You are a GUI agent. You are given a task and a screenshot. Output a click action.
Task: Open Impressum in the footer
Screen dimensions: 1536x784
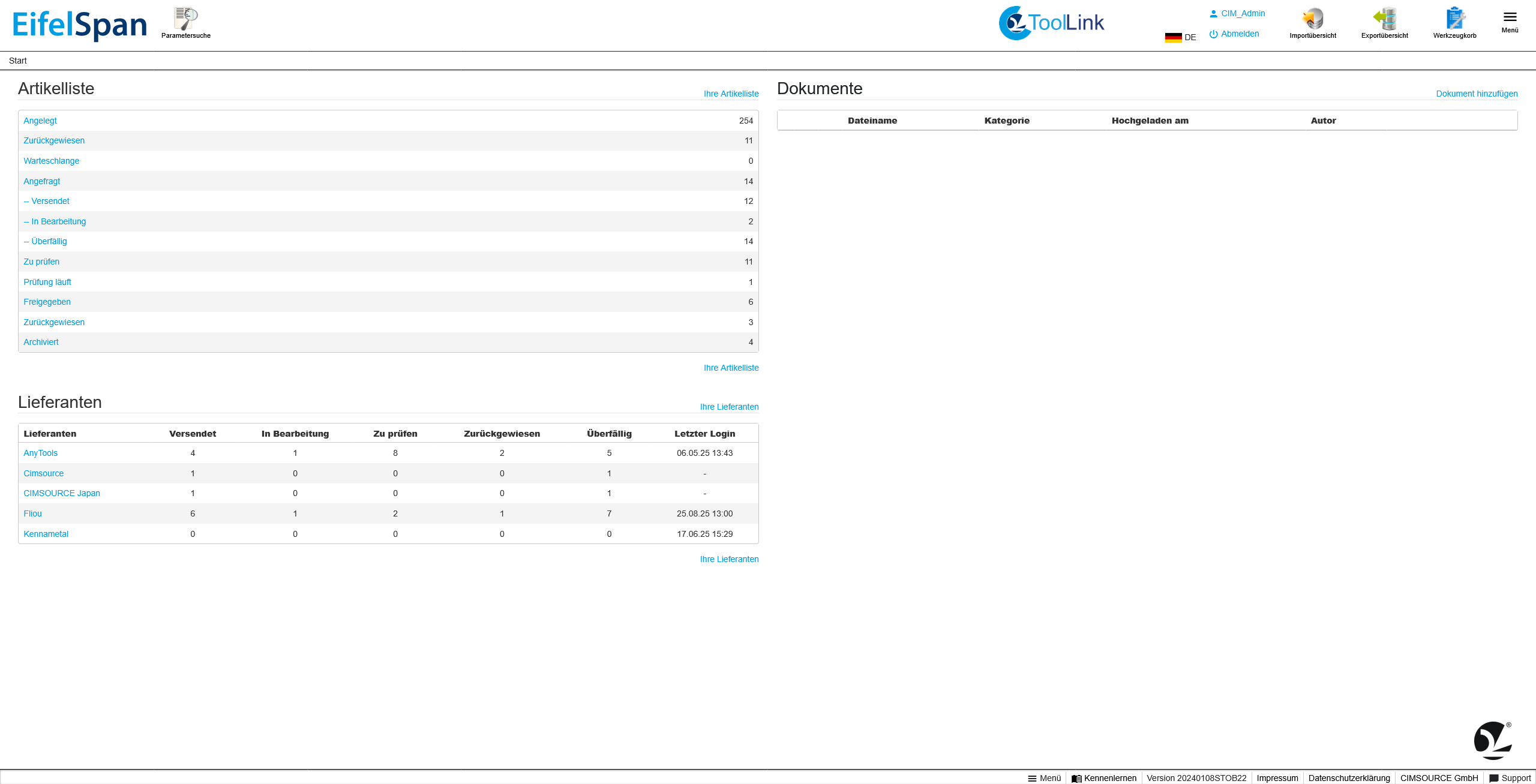1277,778
